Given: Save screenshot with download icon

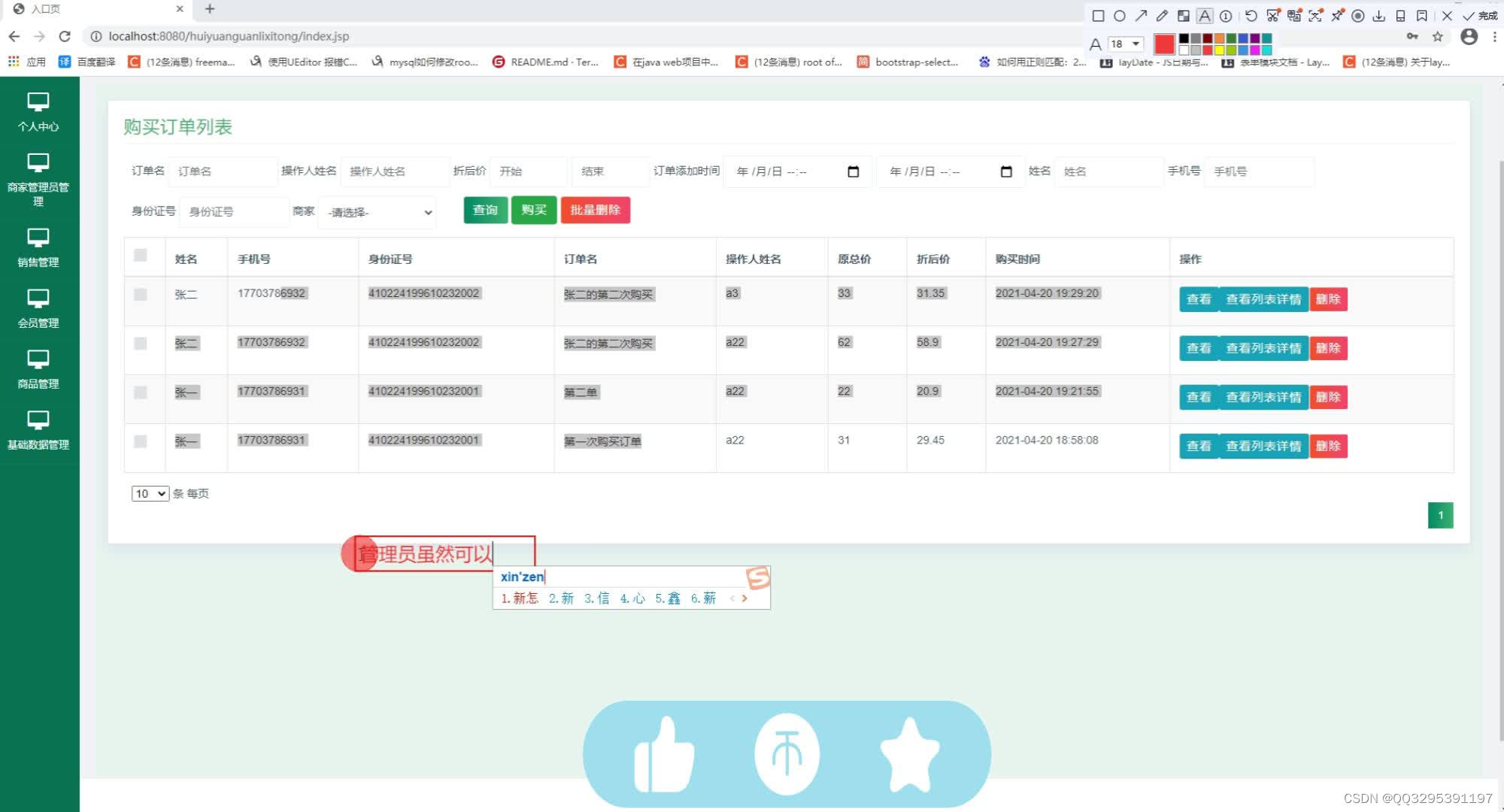Looking at the screenshot, I should click(1379, 16).
